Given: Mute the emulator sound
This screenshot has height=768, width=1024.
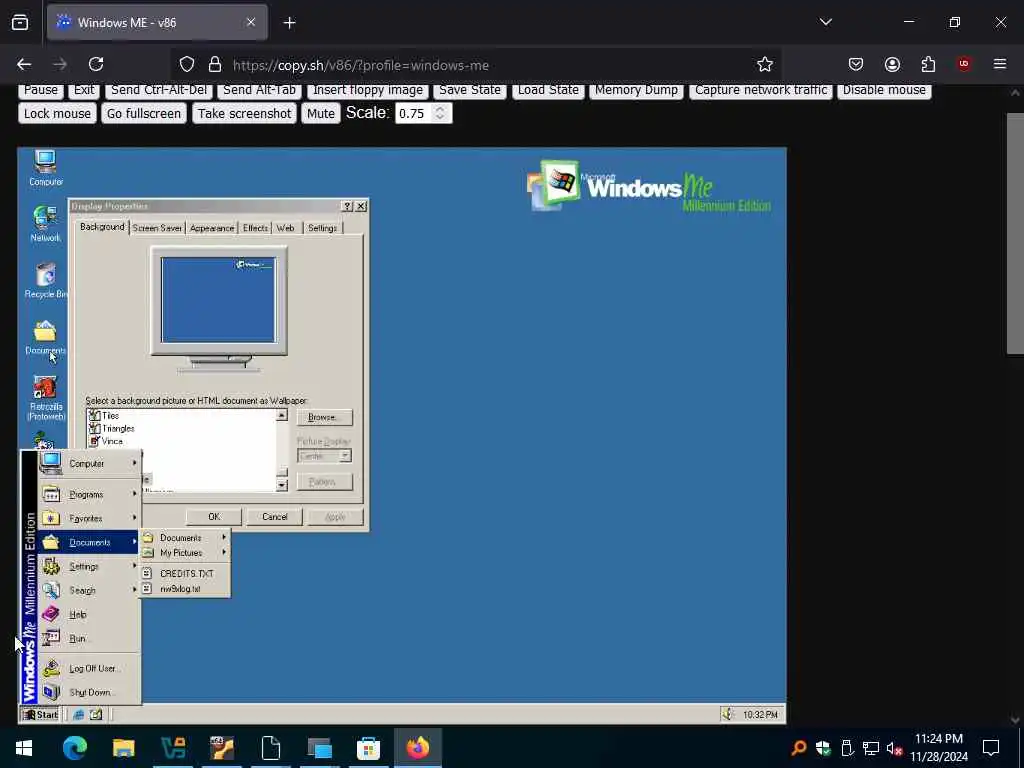Looking at the screenshot, I should pyautogui.click(x=321, y=114).
